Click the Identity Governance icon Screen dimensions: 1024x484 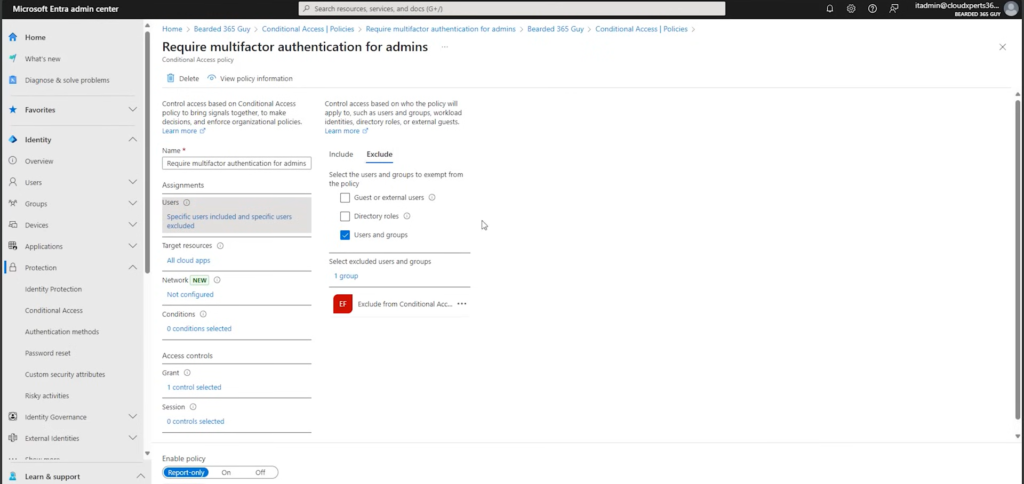pyautogui.click(x=12, y=417)
